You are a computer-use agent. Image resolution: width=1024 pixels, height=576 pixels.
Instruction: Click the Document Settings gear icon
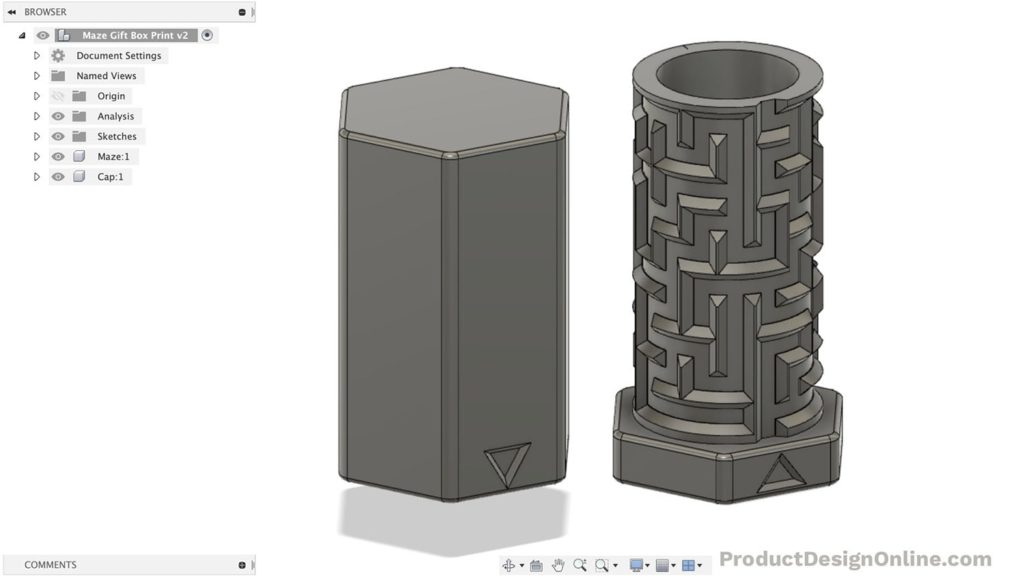[58, 56]
